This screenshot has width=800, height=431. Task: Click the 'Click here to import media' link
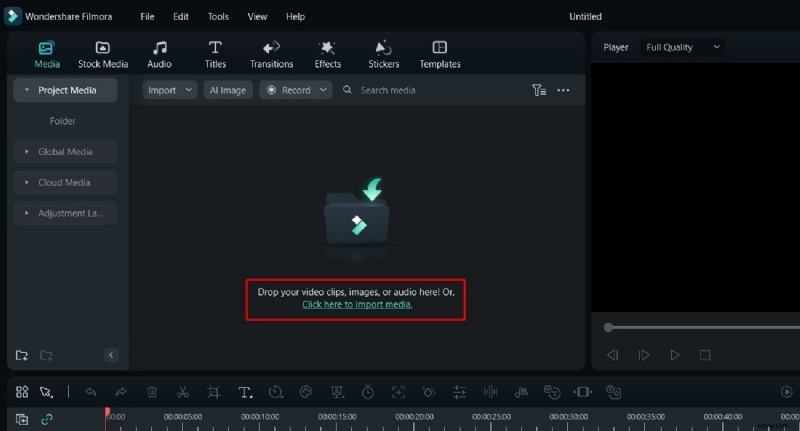coord(357,304)
